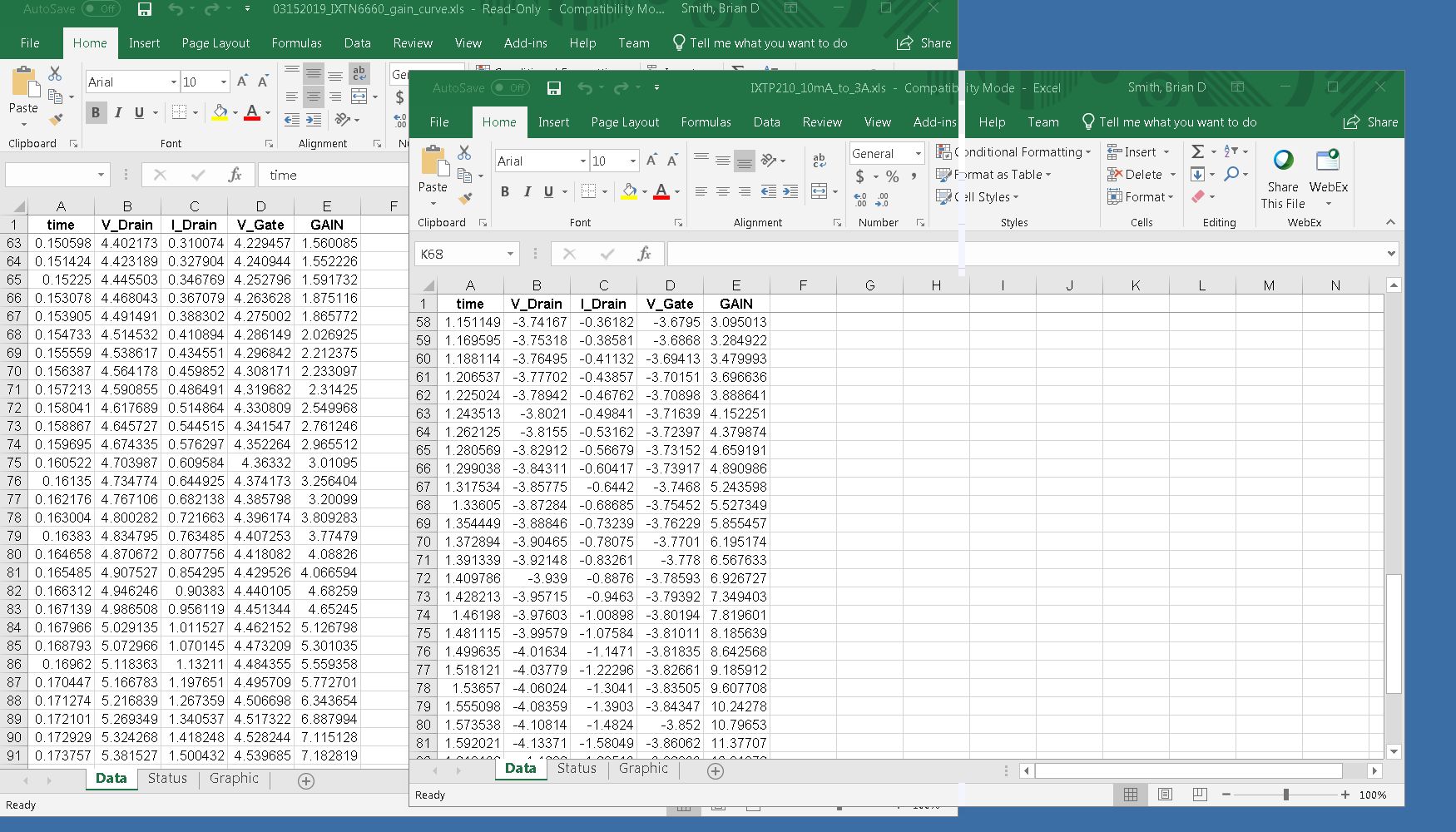Click Format cells button

pyautogui.click(x=1140, y=196)
